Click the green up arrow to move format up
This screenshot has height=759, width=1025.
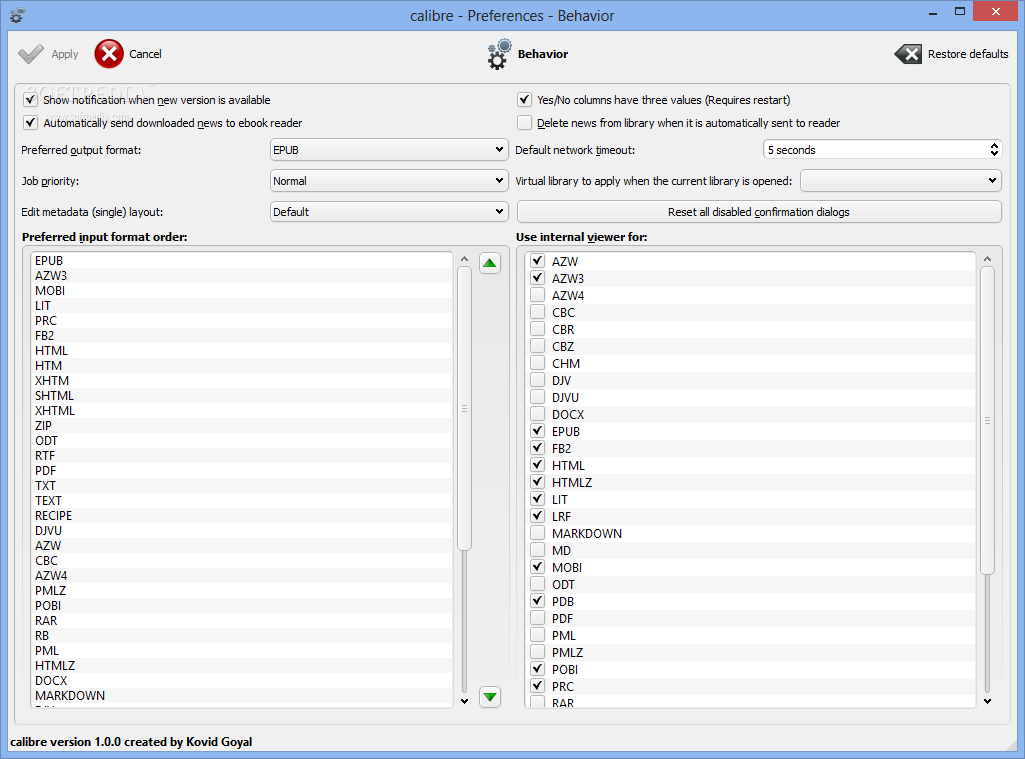pos(490,263)
